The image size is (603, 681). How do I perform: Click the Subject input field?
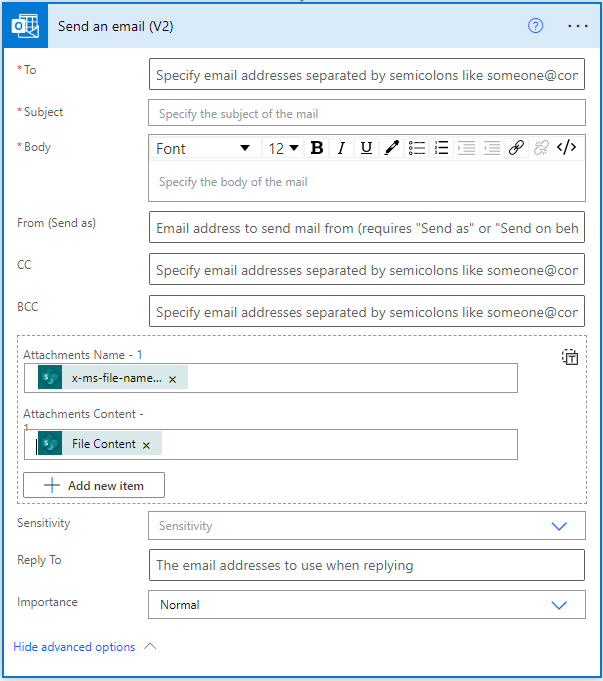click(x=366, y=113)
